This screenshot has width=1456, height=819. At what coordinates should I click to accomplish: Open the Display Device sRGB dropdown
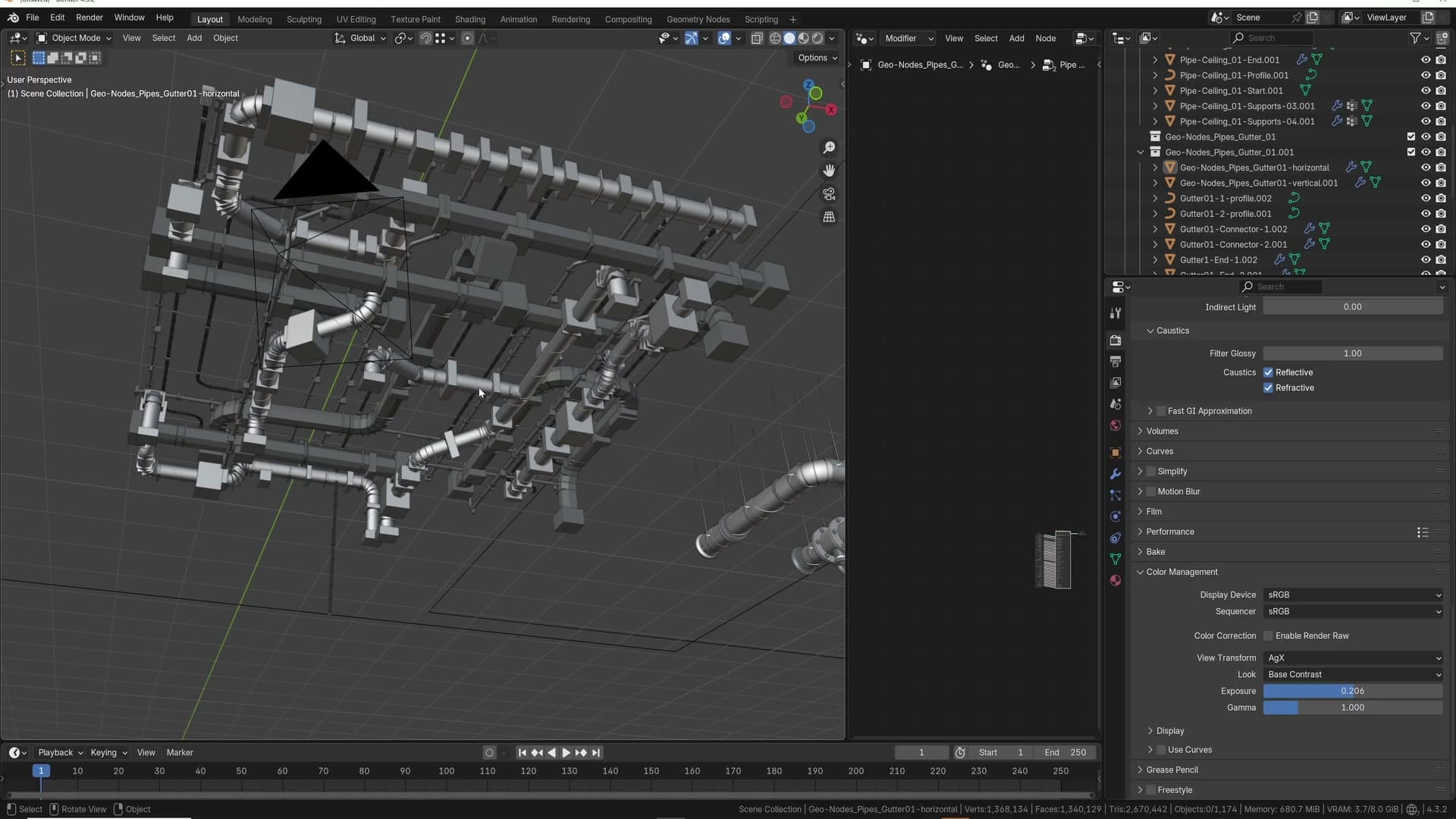click(1353, 595)
